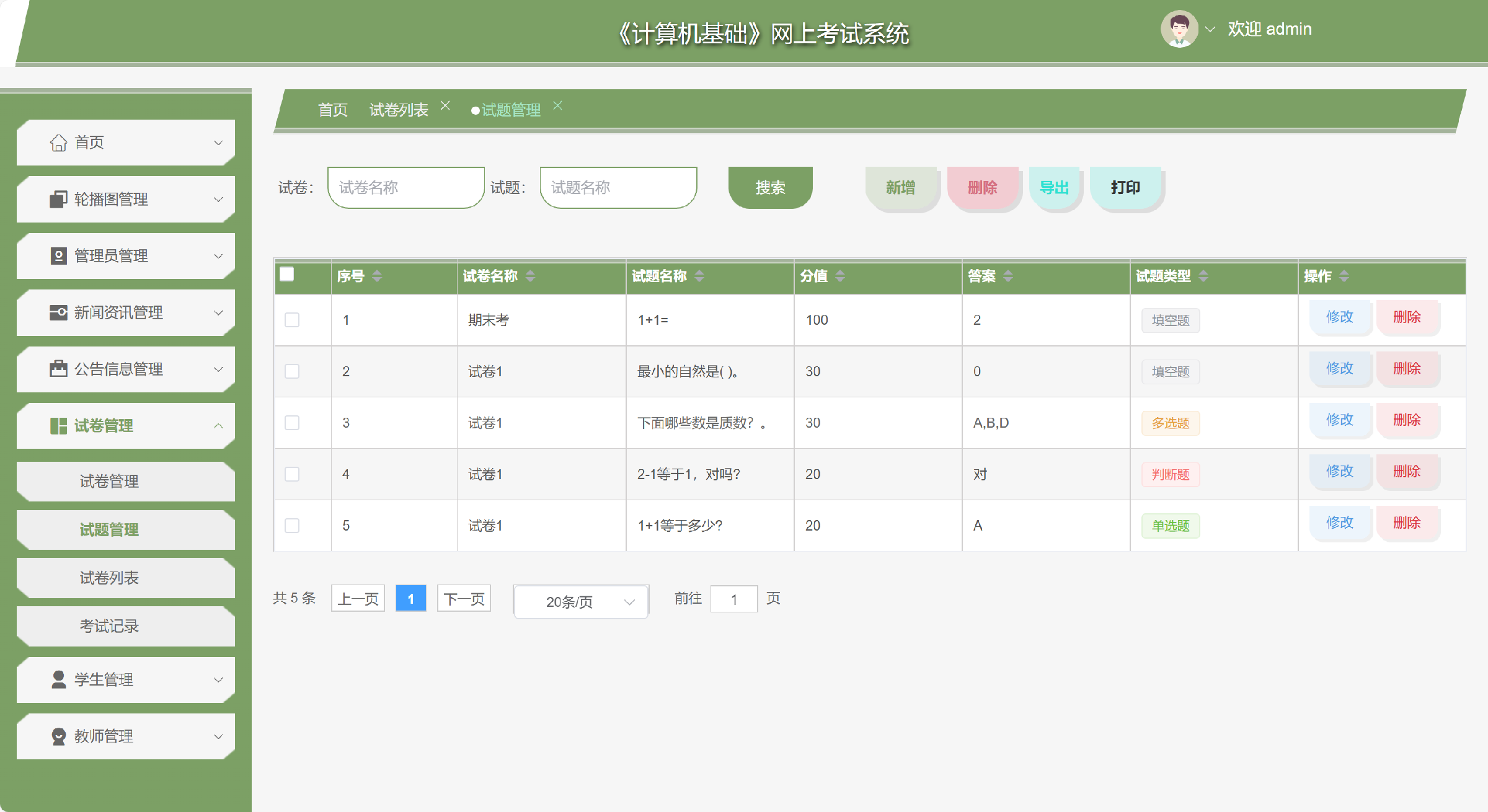Click the home icon in sidebar
Image resolution: width=1488 pixels, height=812 pixels.
[x=58, y=143]
